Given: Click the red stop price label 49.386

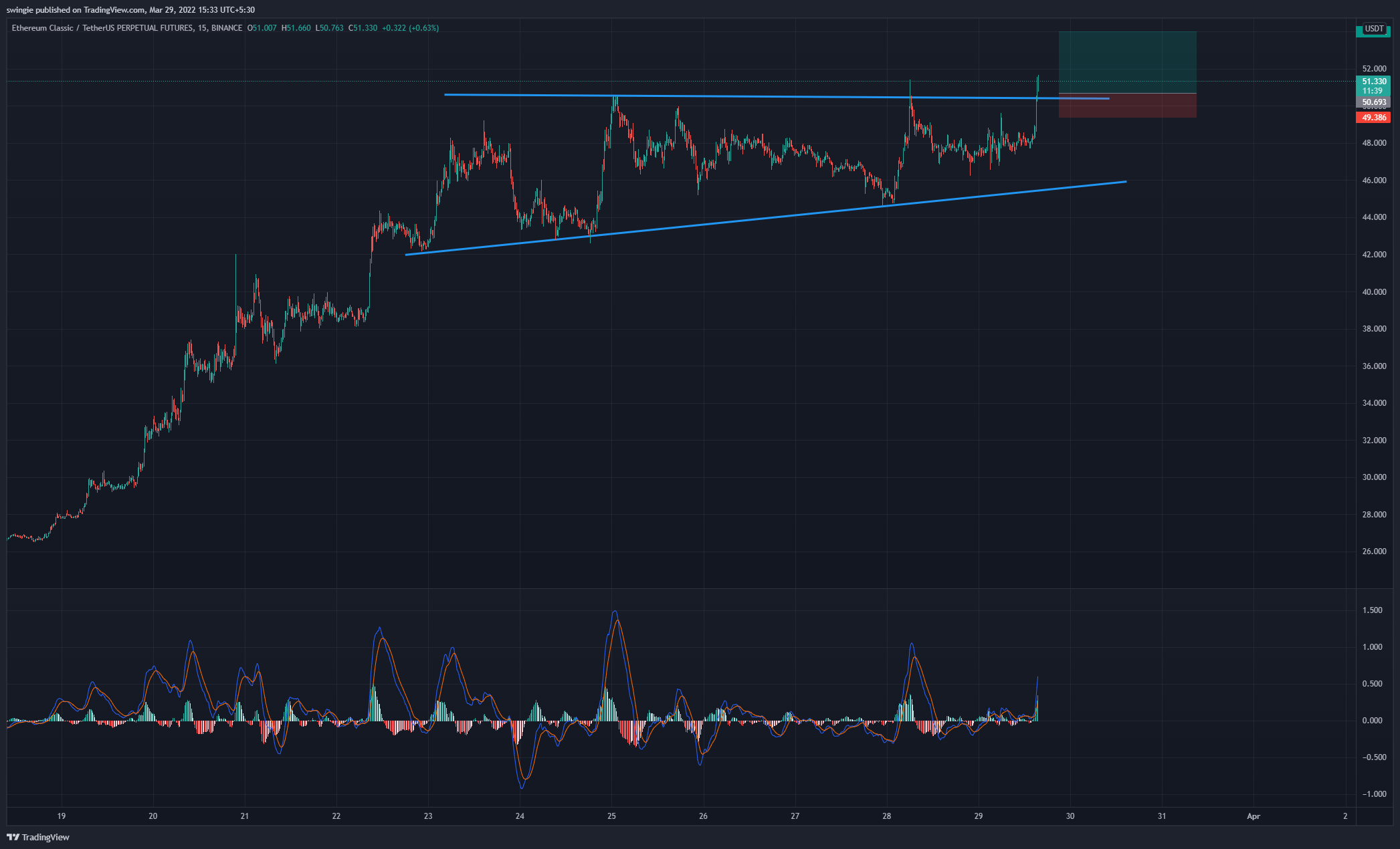Looking at the screenshot, I should pyautogui.click(x=1373, y=118).
